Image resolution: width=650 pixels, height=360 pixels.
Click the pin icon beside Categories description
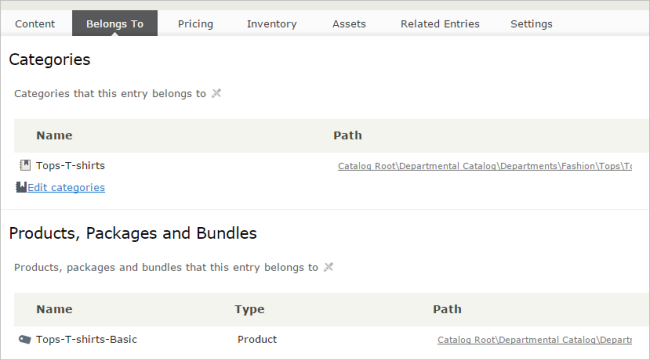point(216,93)
